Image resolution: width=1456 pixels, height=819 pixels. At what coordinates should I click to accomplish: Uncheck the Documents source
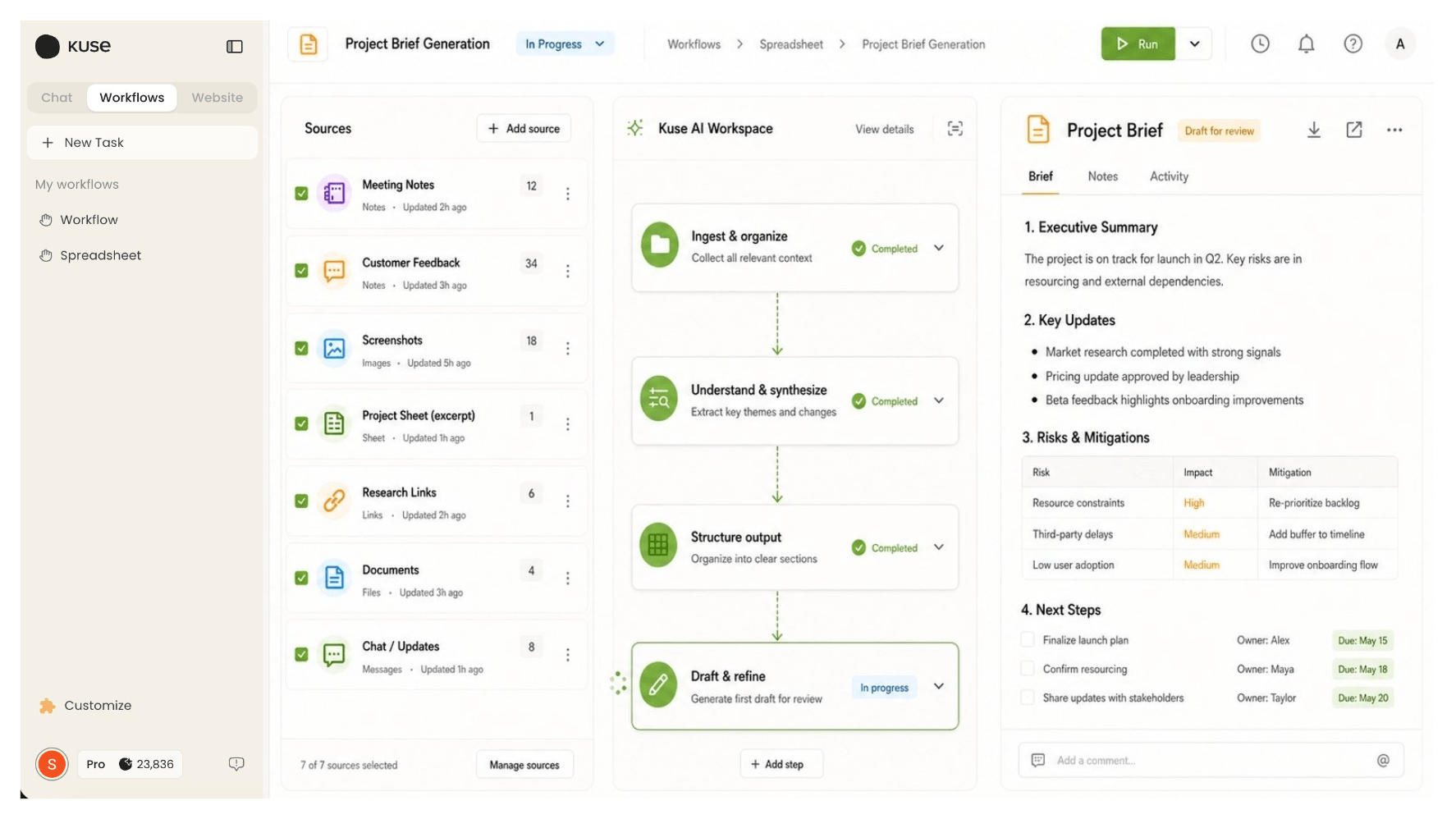click(301, 578)
